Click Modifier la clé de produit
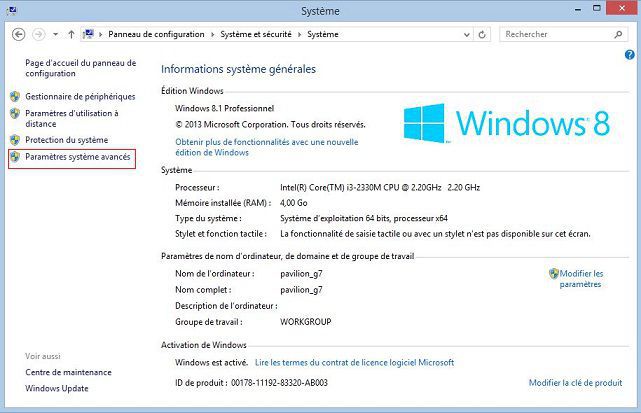Viewport: 641px width, 413px height. click(x=575, y=383)
